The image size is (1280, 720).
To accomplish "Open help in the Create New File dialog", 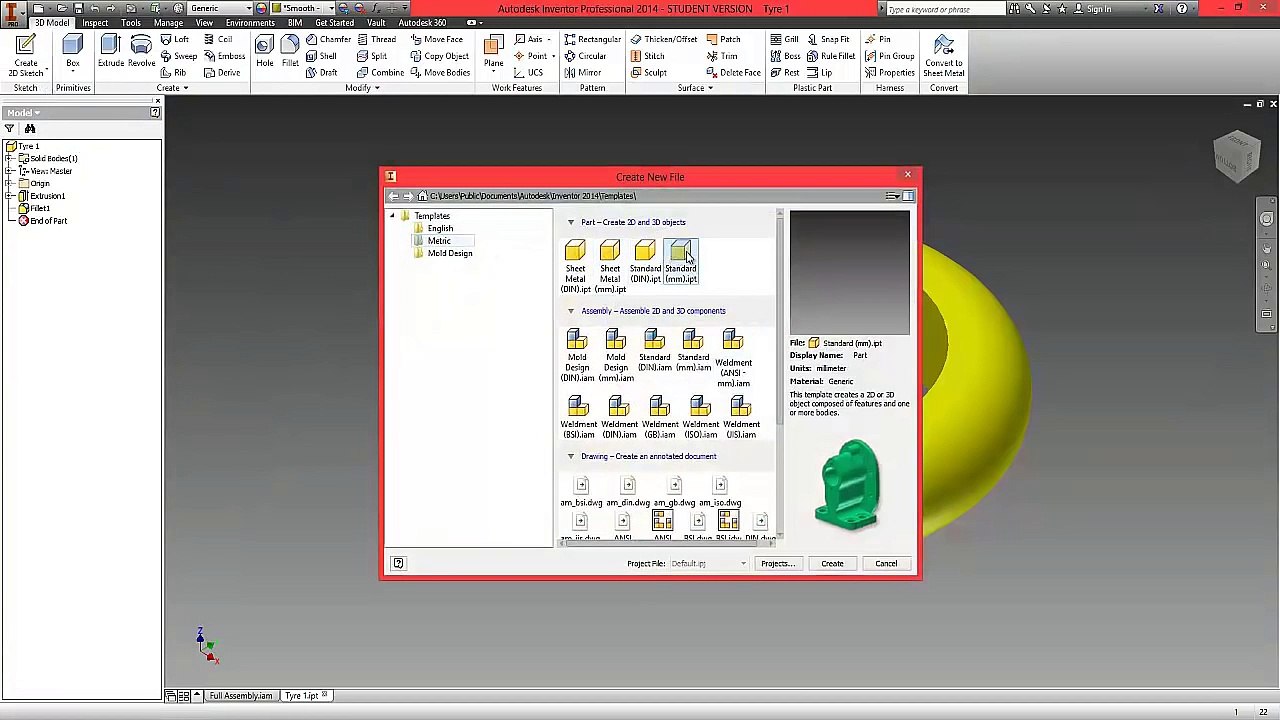I will point(398,563).
